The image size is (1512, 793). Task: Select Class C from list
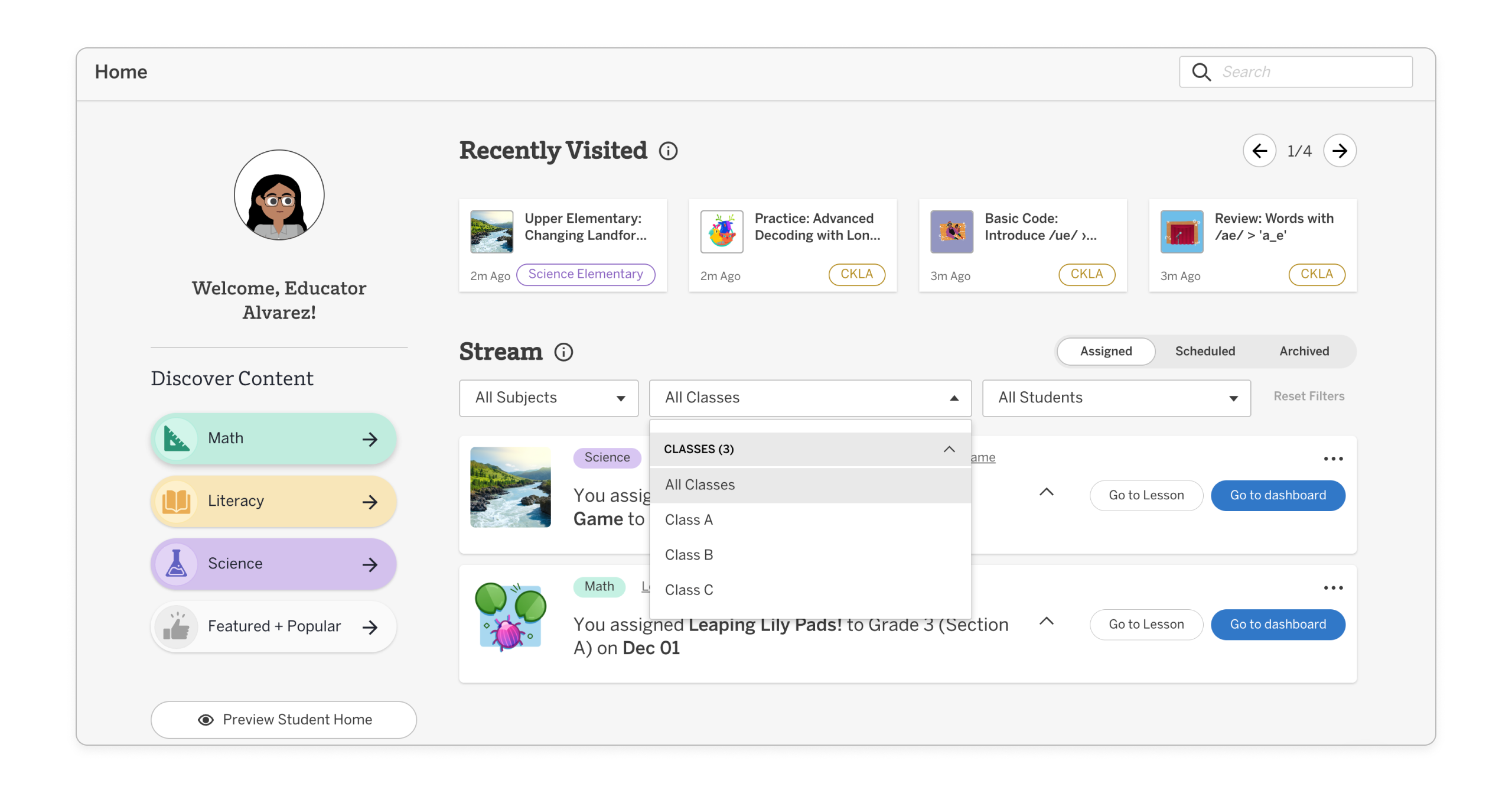[x=689, y=590]
